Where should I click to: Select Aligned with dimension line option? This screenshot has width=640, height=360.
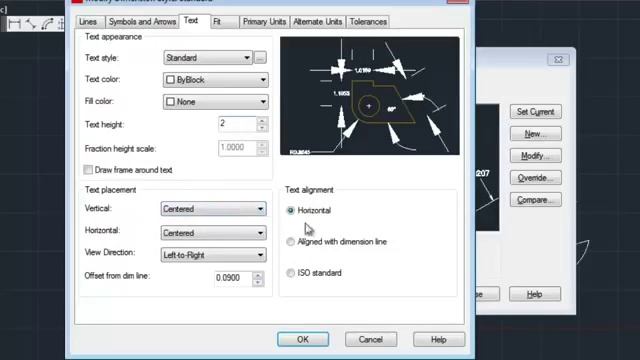290,242
